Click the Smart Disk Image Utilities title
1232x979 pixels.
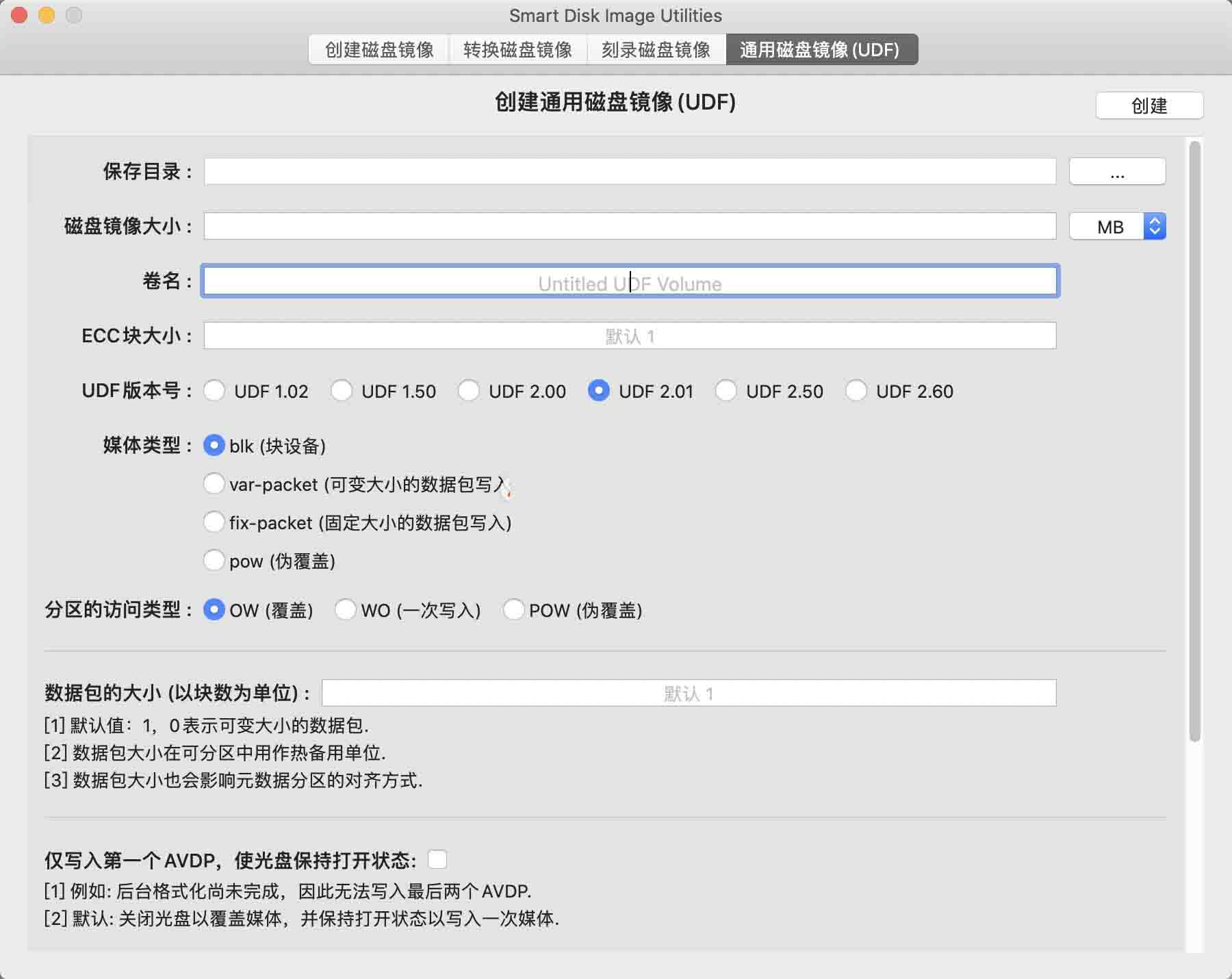615,15
